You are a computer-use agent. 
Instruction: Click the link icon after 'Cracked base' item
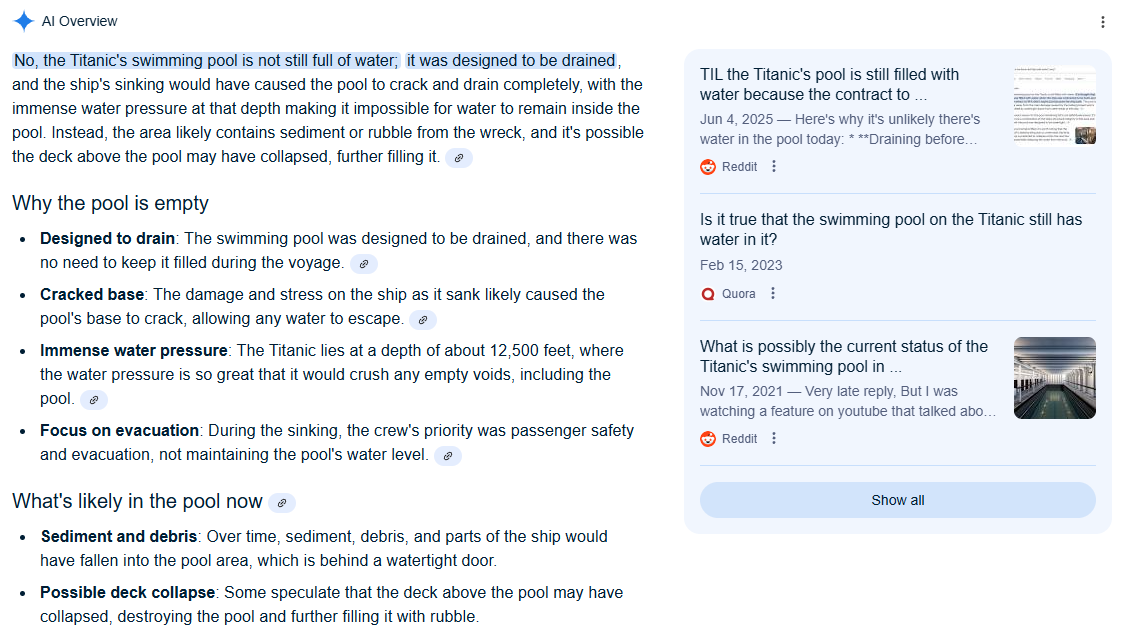tap(423, 320)
